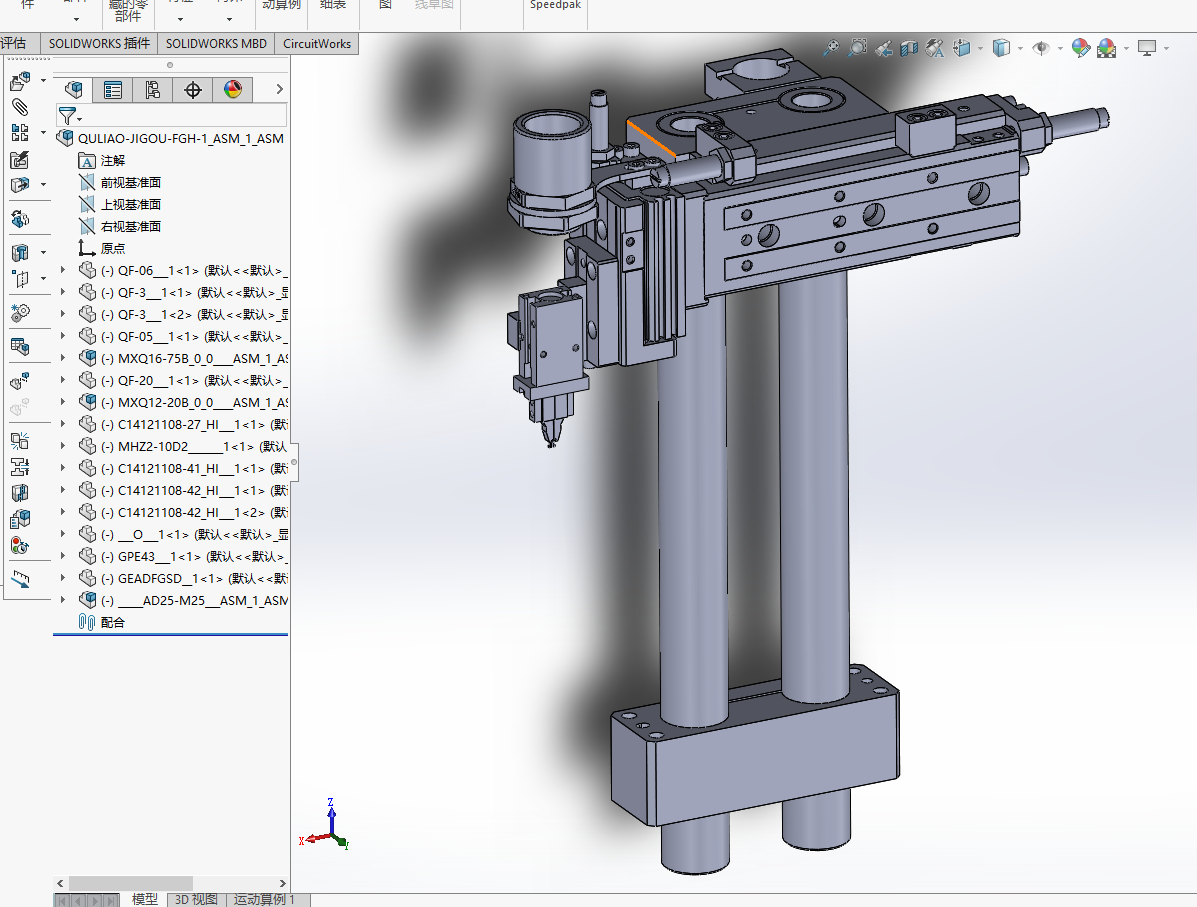Select the 前视基准面 plane in tree
1197x907 pixels.
(130, 182)
